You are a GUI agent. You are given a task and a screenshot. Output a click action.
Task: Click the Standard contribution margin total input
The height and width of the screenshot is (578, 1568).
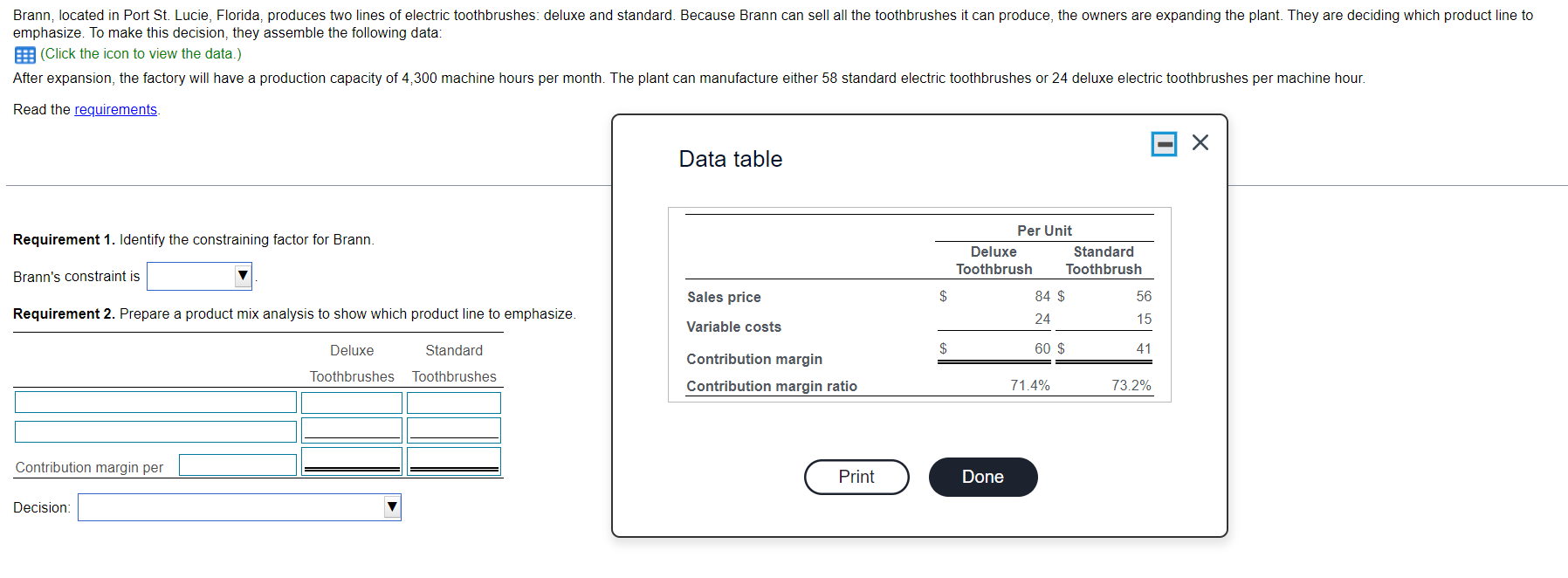(453, 459)
